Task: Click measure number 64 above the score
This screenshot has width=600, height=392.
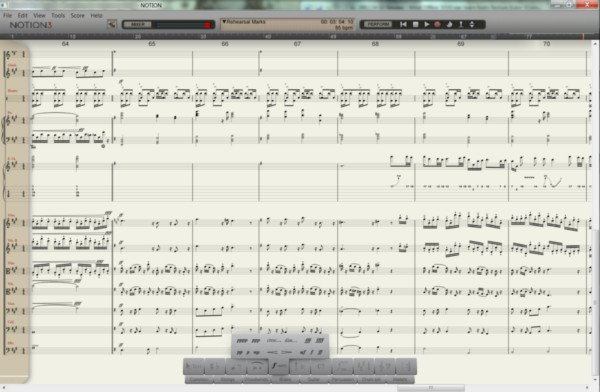Action: click(x=65, y=44)
